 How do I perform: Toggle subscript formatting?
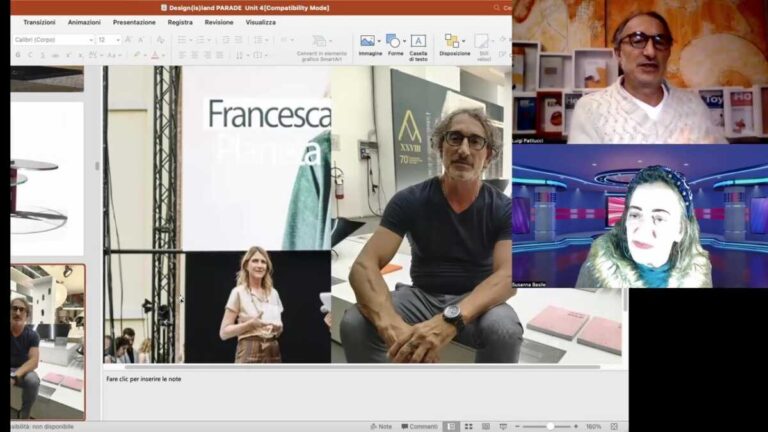pos(80,55)
